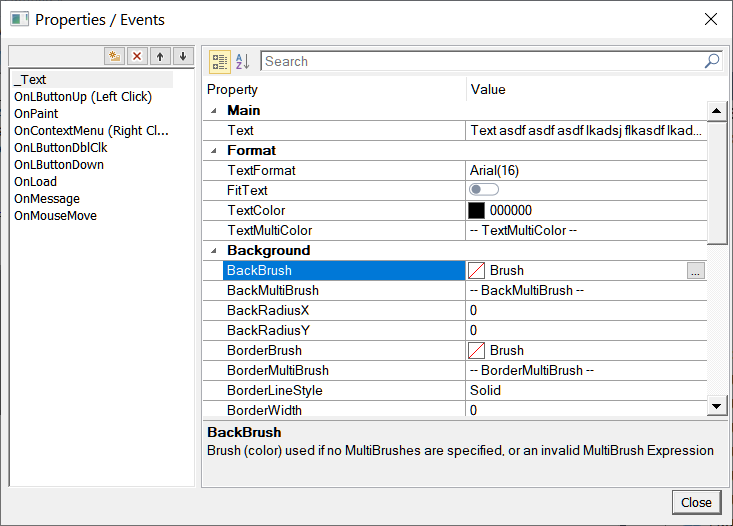This screenshot has width=733, height=526.
Task: Click the red X delete event icon
Action: tap(138, 56)
